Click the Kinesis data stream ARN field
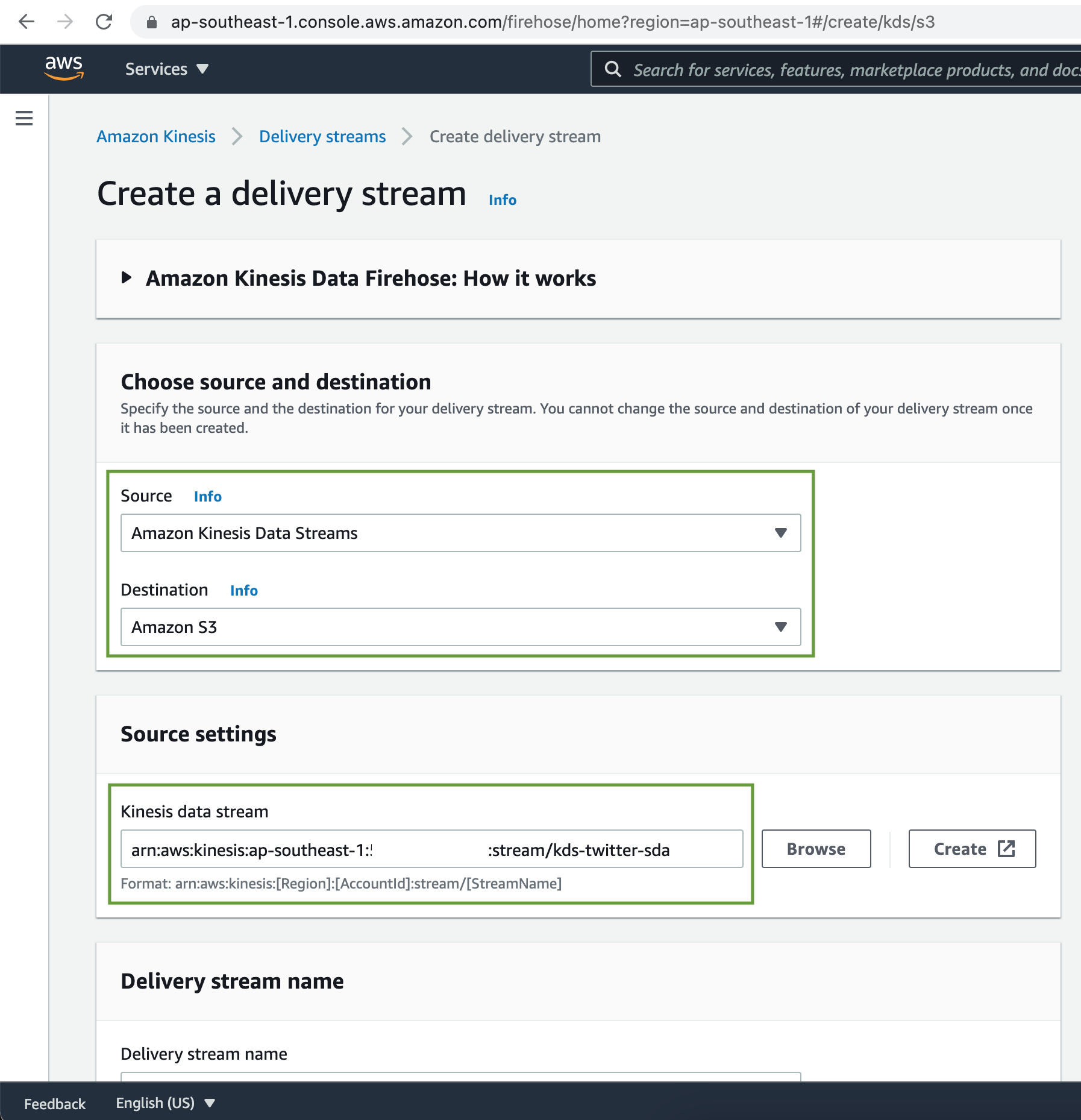The image size is (1081, 1120). pyautogui.click(x=432, y=849)
